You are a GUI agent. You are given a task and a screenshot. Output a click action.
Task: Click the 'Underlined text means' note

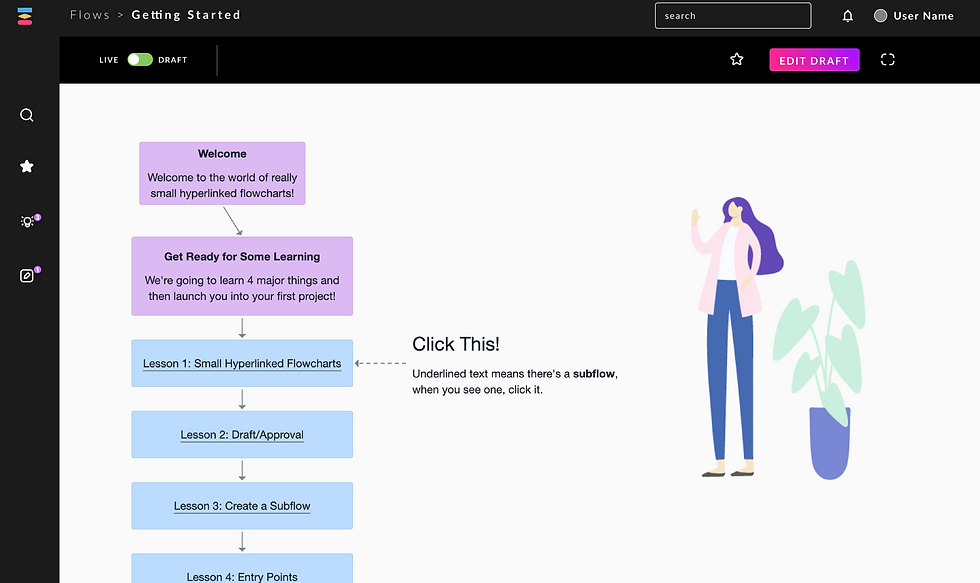point(514,382)
